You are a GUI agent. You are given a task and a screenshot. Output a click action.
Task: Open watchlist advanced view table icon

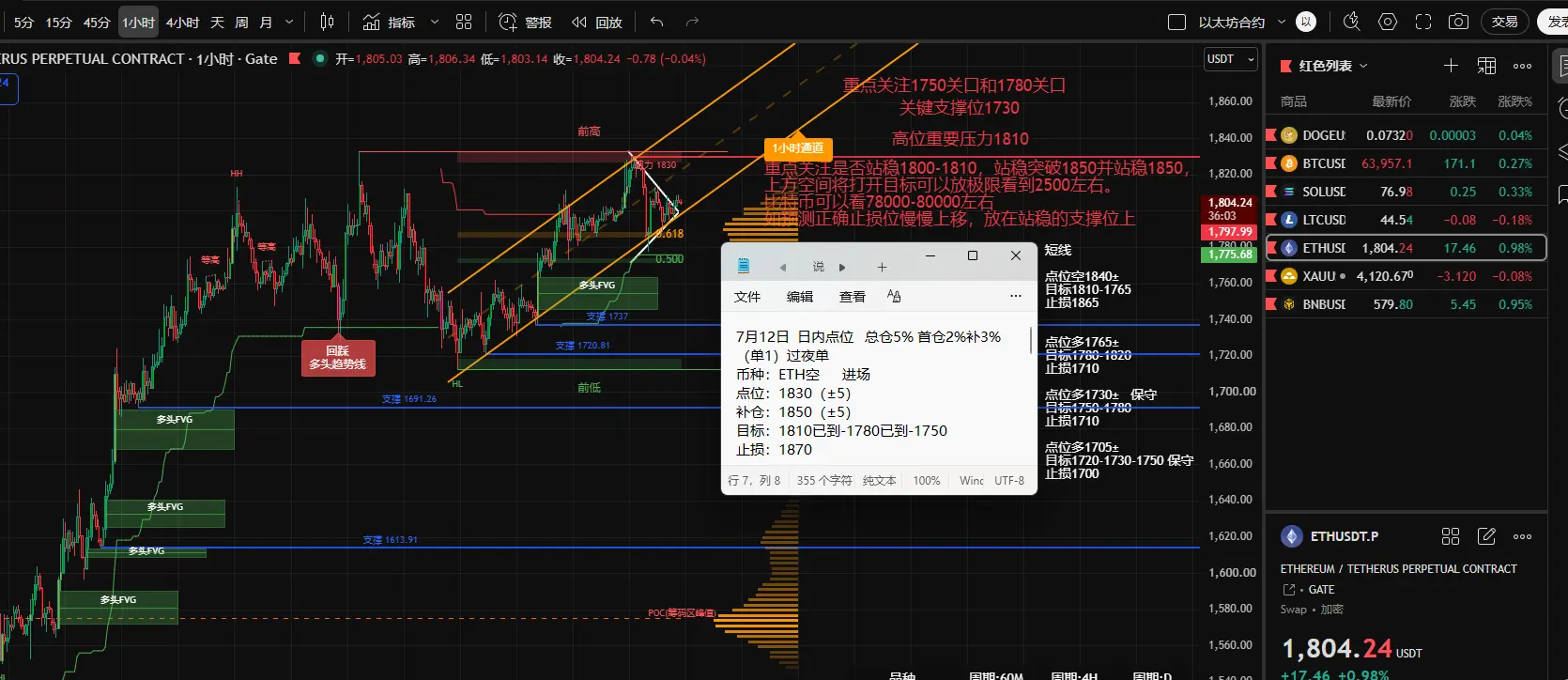[x=1486, y=66]
